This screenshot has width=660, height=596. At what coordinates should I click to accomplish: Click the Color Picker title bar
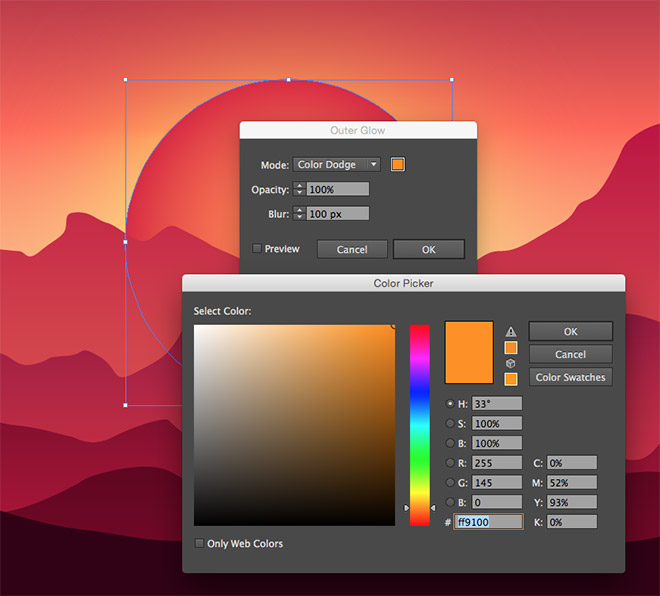click(x=403, y=283)
